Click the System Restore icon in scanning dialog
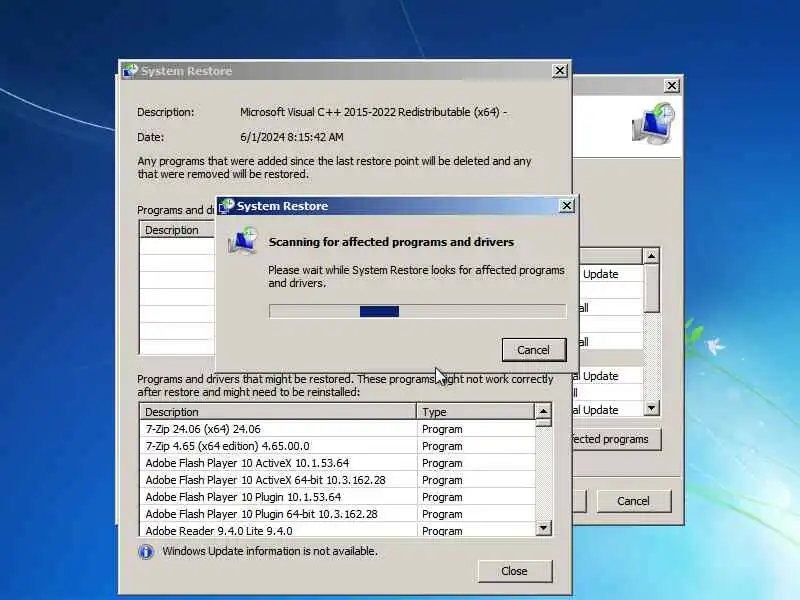This screenshot has width=800, height=600. click(x=243, y=241)
